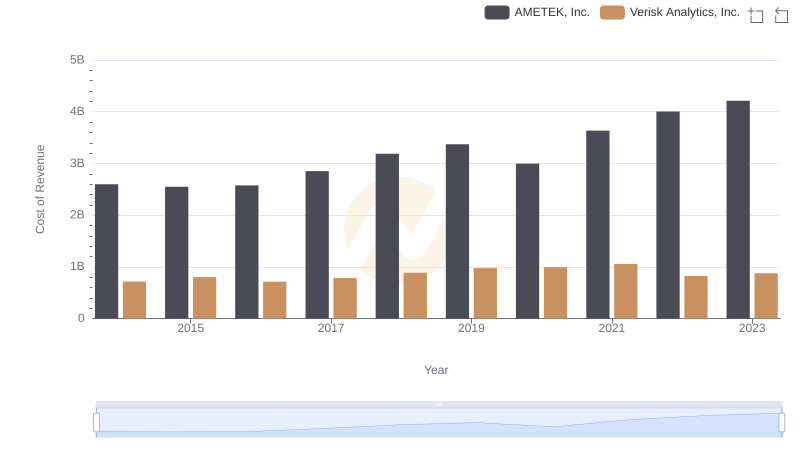Select the AMETEK bar for 2017
800x461 pixels.
(317, 245)
